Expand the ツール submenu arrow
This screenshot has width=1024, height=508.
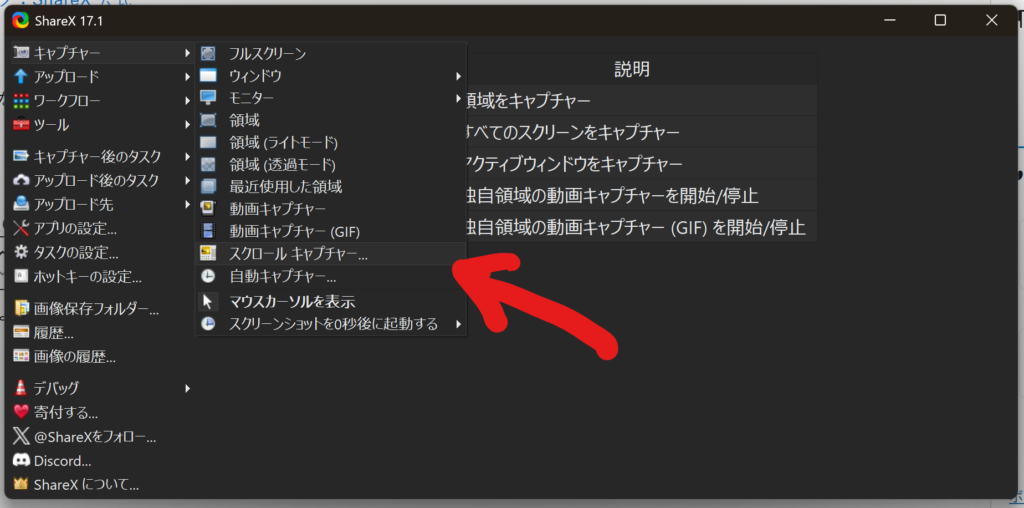(187, 124)
